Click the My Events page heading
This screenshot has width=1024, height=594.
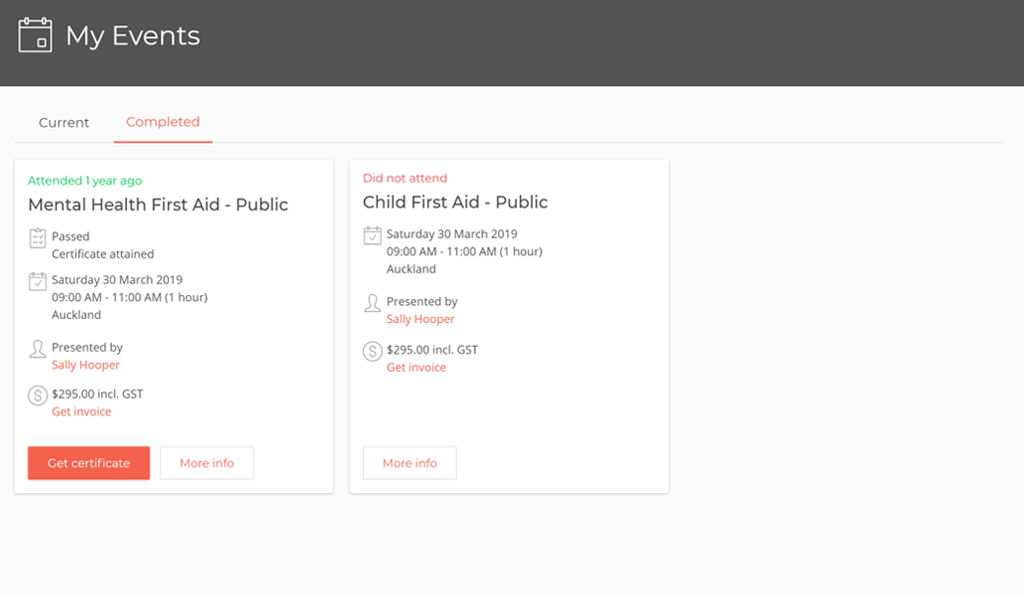coord(133,35)
